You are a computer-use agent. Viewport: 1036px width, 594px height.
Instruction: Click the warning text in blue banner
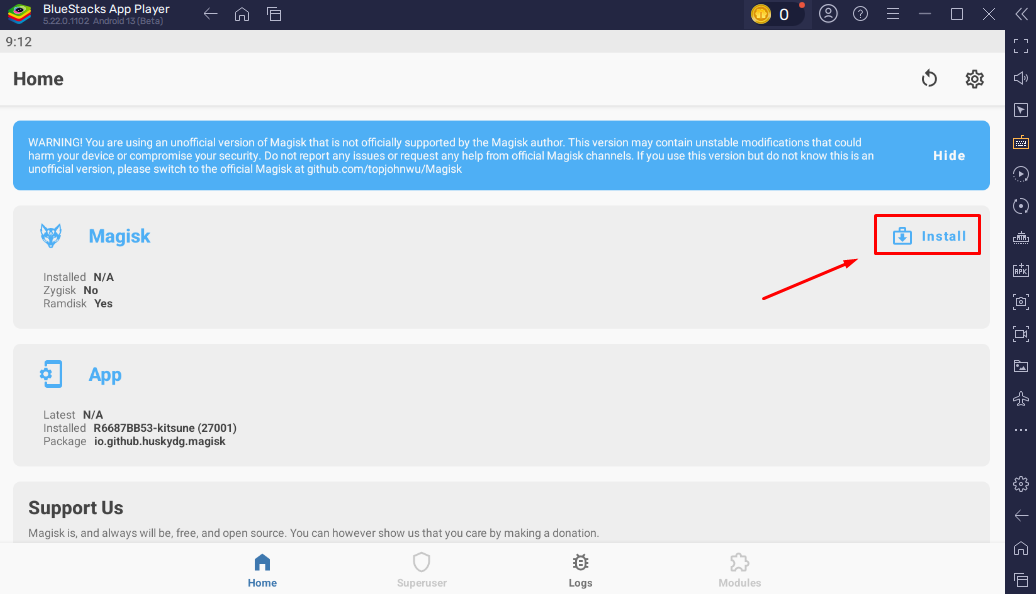[x=451, y=155]
